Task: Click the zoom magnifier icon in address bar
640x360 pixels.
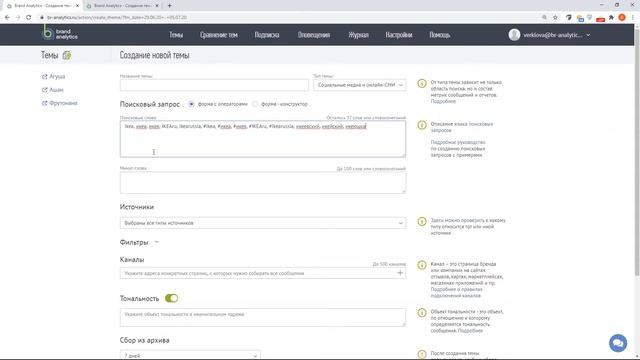Action: (544, 18)
